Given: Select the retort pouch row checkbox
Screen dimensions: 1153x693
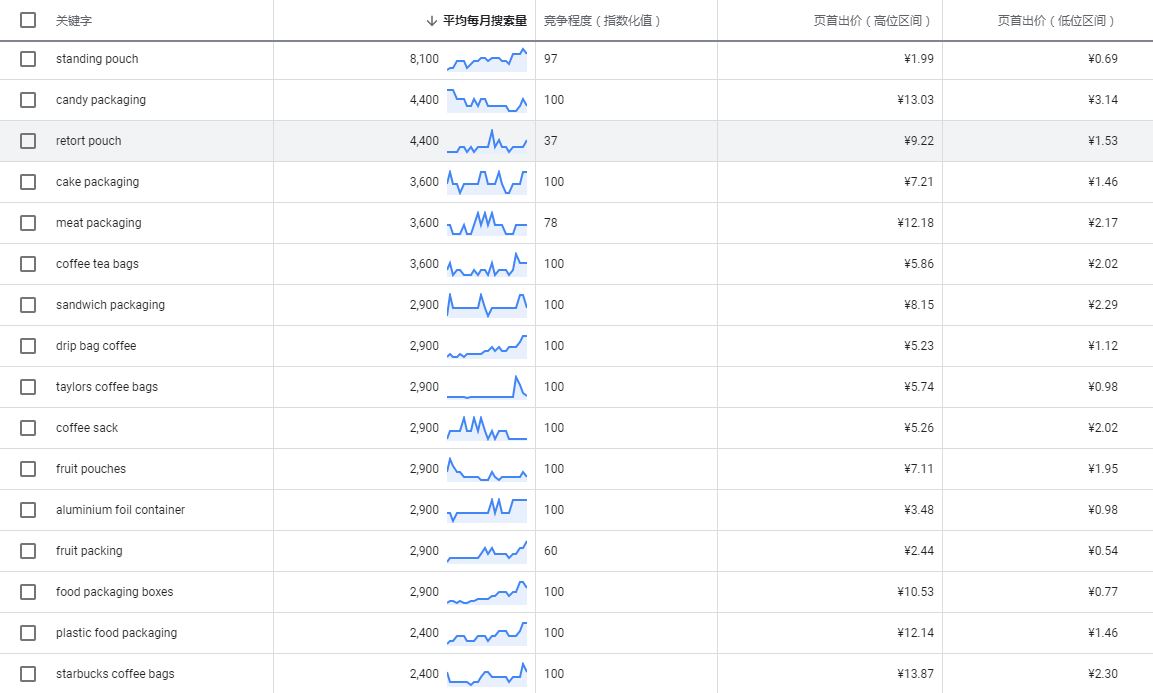Looking at the screenshot, I should tap(28, 141).
